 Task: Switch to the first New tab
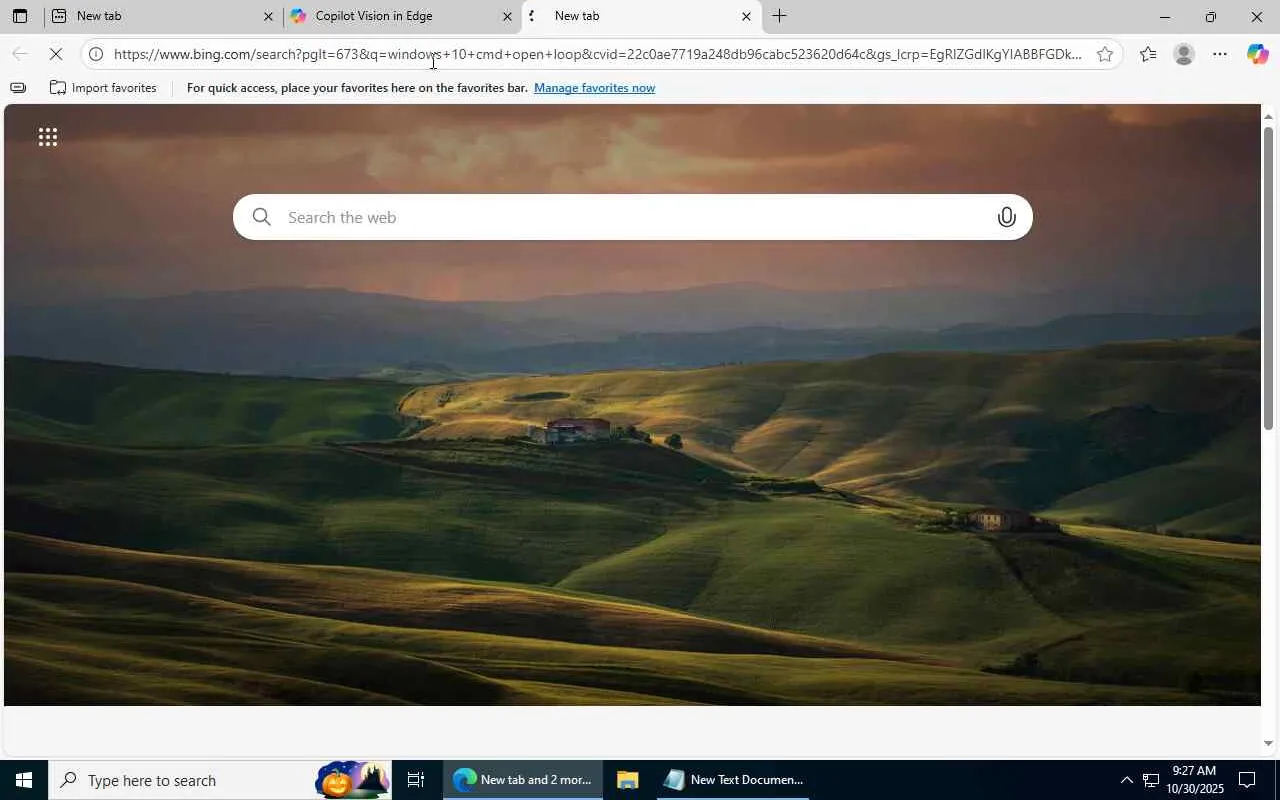(163, 16)
